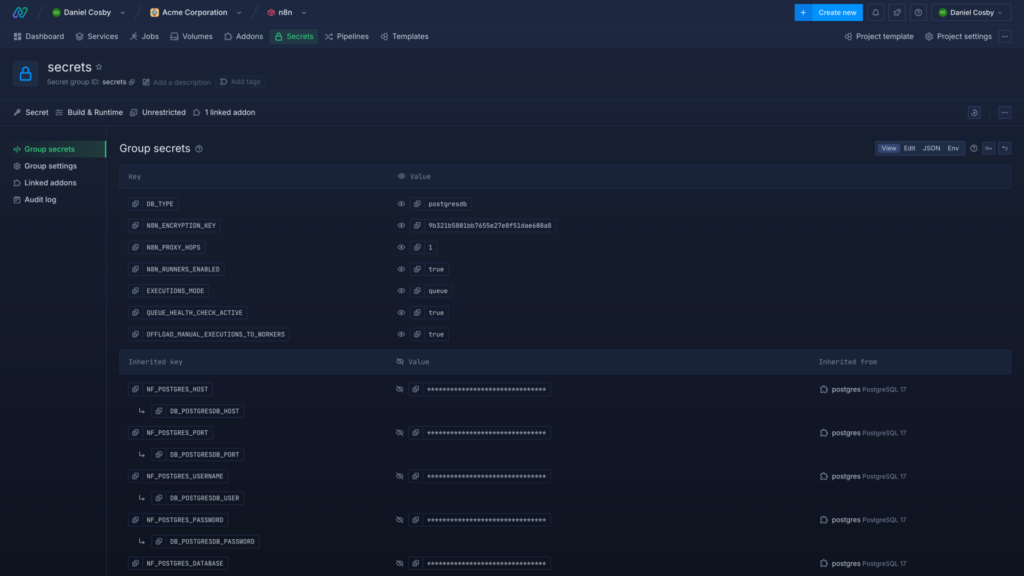Click the key icon beside Env
Image resolution: width=1024 pixels, height=576 pixels.
click(x=988, y=148)
